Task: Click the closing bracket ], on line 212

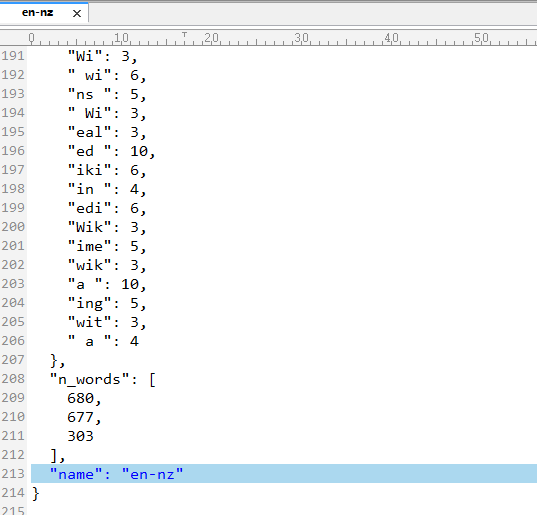Action: tap(57, 455)
